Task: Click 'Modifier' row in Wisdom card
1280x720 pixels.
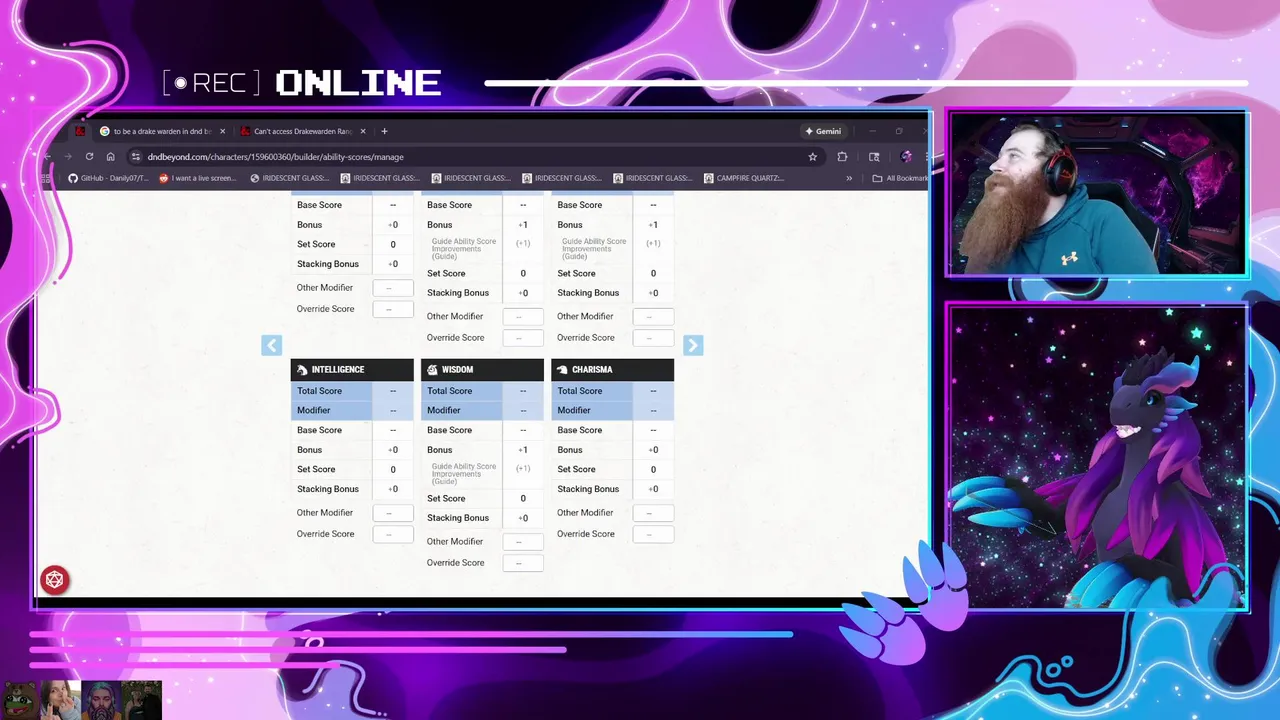Action: click(x=482, y=410)
